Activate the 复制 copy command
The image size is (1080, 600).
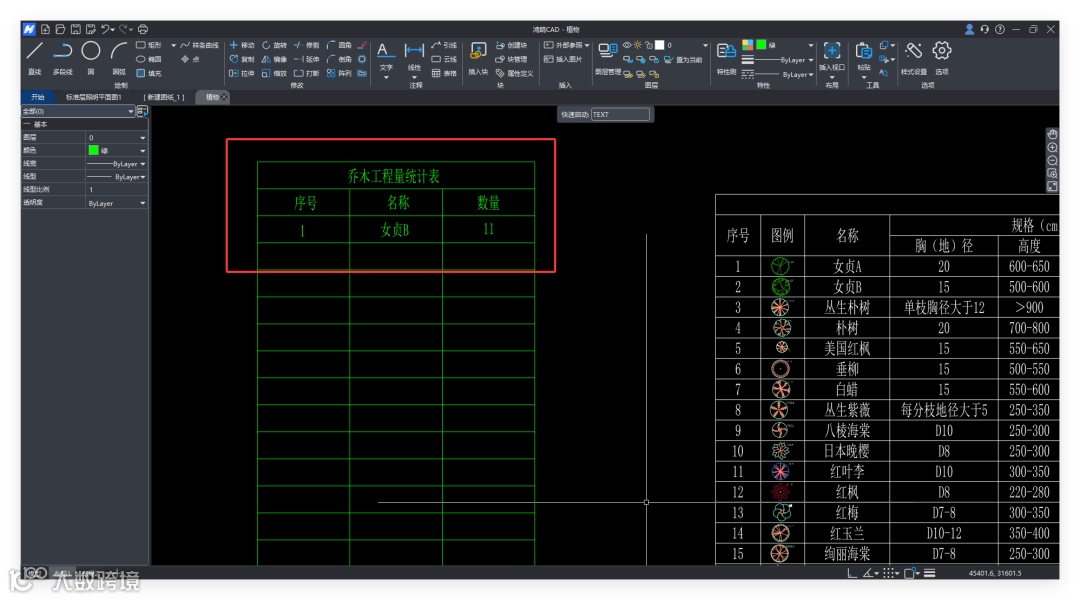coord(242,59)
